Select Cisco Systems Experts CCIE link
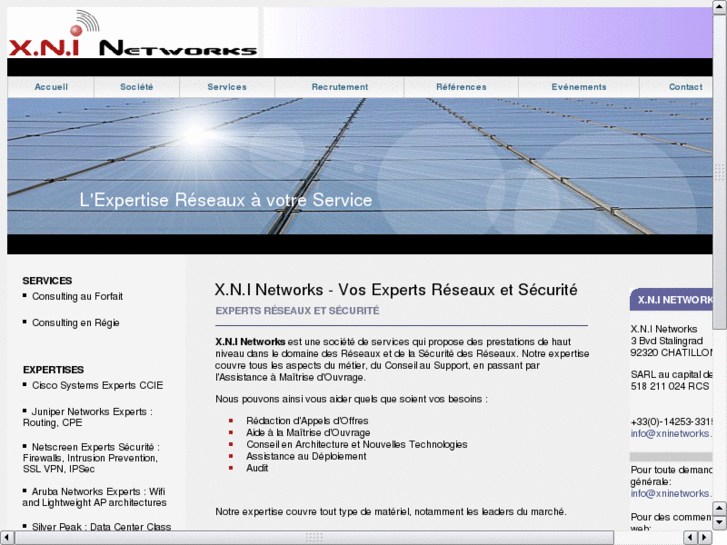The height and width of the screenshot is (545, 727). point(97,385)
